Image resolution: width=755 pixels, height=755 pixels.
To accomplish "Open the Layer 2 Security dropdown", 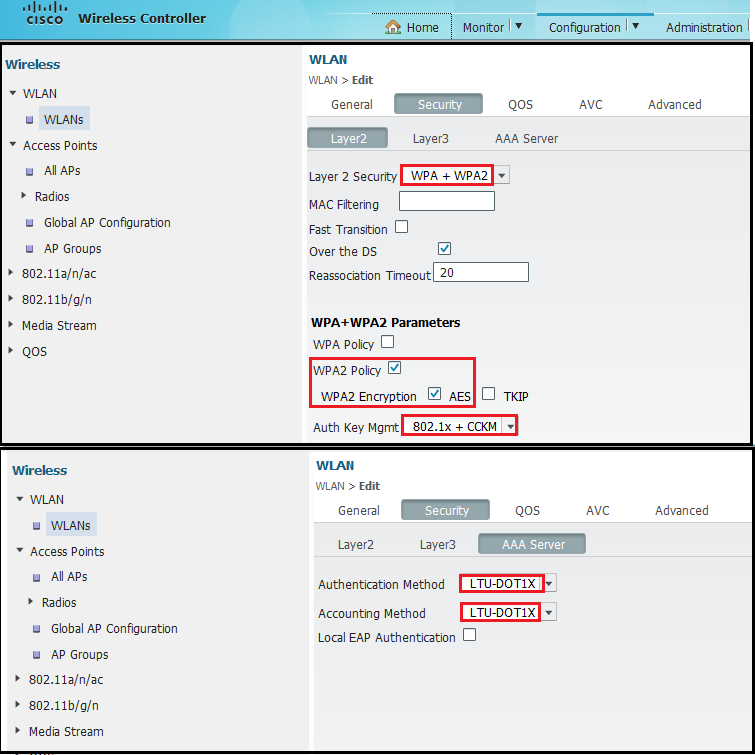I will click(502, 176).
